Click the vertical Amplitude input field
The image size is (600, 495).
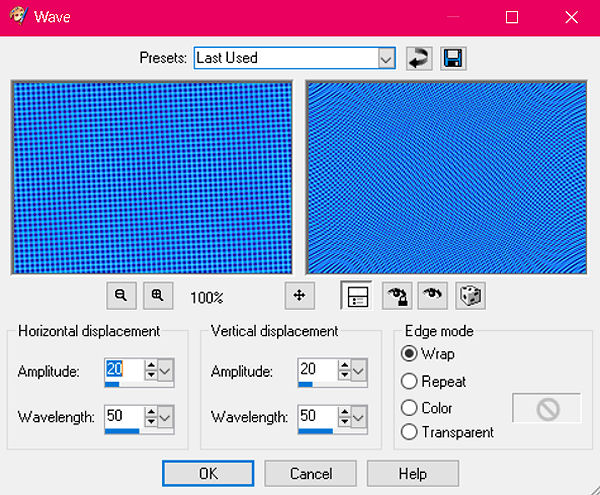[318, 369]
